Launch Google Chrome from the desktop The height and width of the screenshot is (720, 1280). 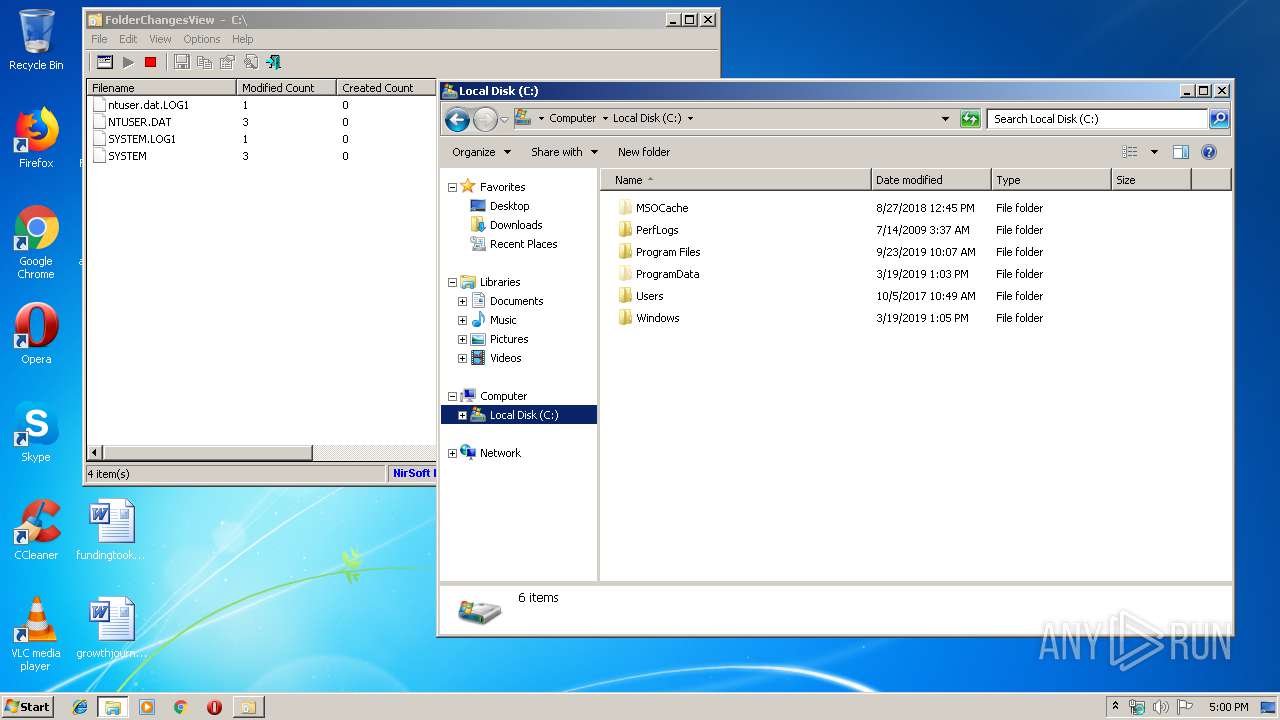point(36,243)
